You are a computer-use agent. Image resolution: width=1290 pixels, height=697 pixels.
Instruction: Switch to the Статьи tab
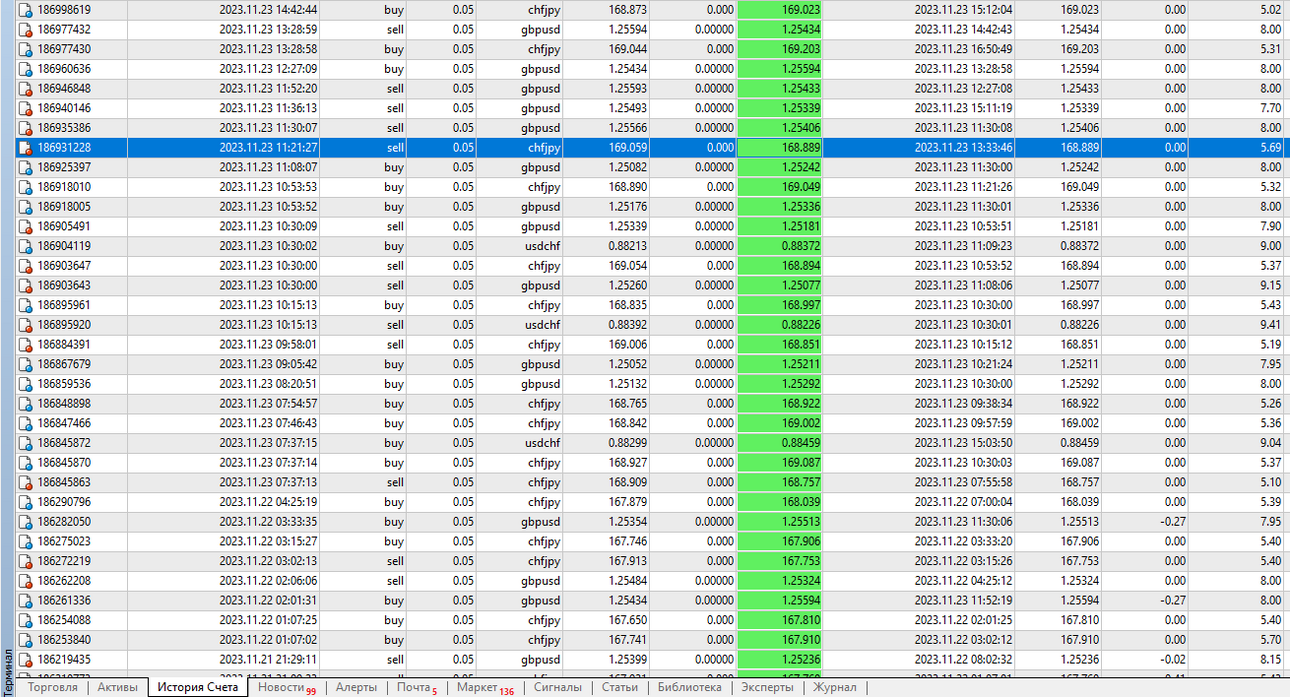point(620,688)
